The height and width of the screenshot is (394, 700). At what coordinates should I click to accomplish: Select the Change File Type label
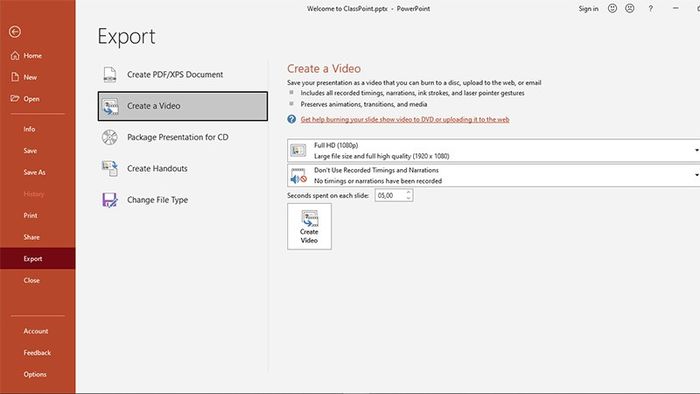tap(158, 200)
